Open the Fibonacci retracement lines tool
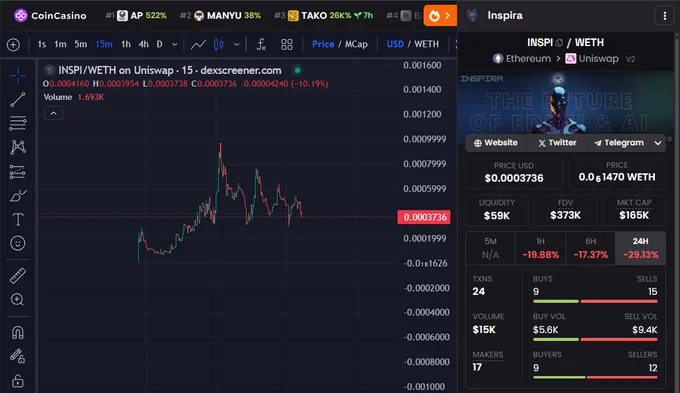Viewport: 680px width, 393px height. pos(18,123)
